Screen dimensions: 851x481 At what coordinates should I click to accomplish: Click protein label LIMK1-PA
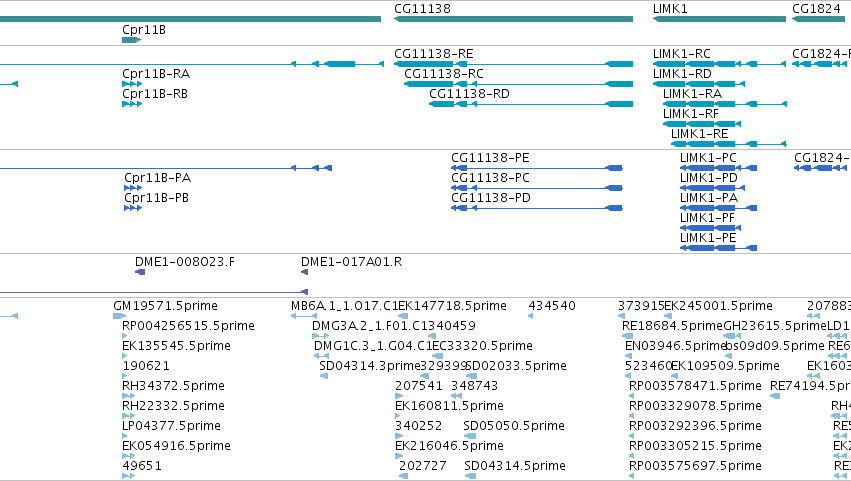[x=709, y=198]
